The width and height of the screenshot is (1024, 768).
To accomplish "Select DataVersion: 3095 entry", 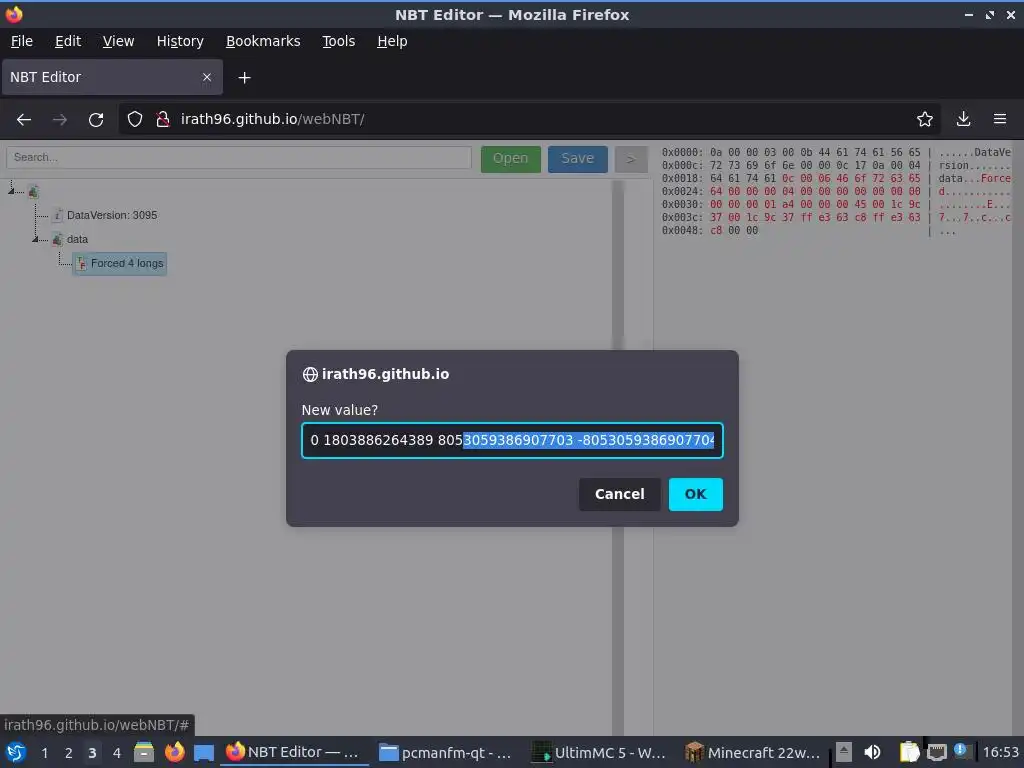I will coord(112,215).
